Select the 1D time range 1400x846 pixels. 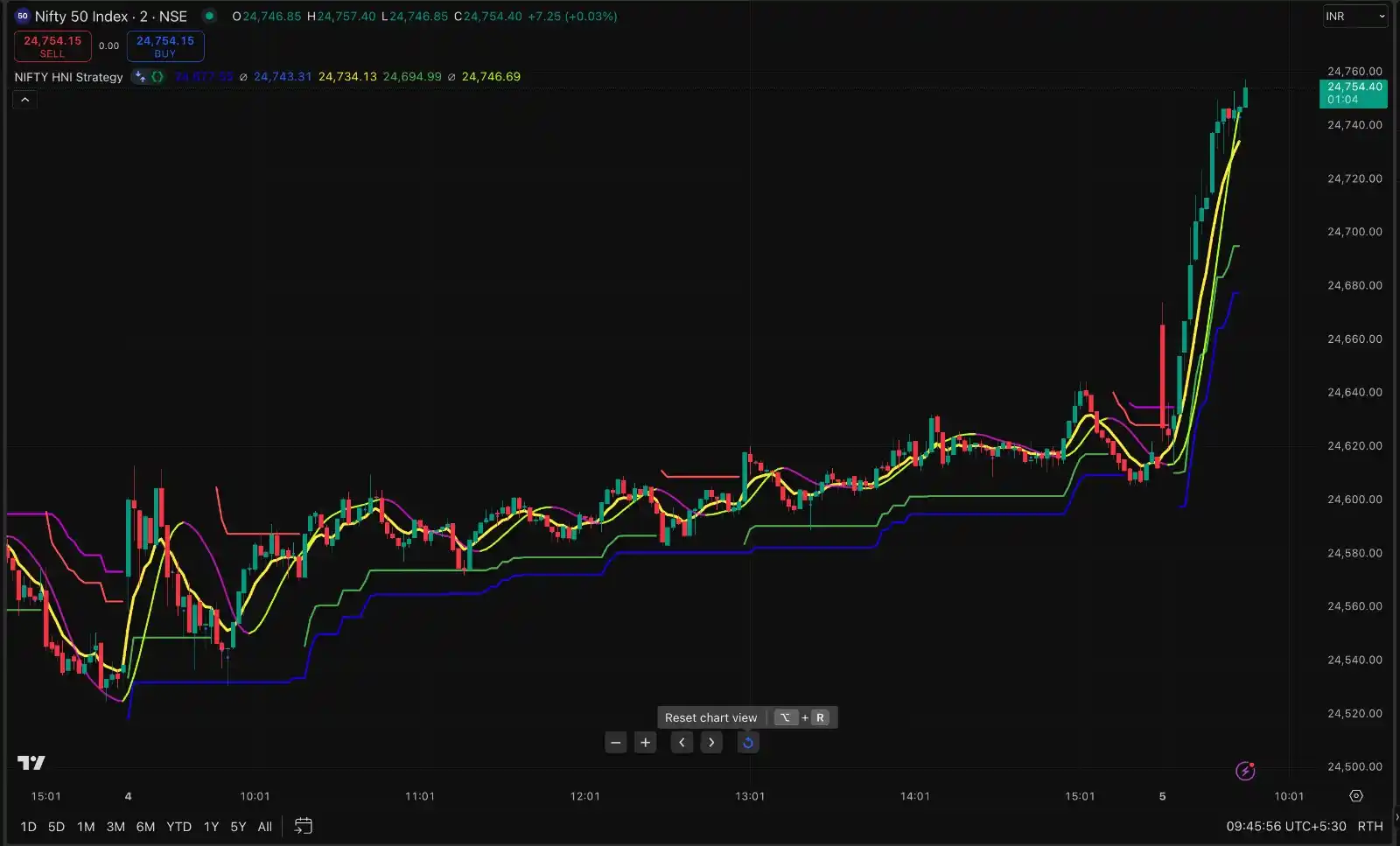(28, 827)
